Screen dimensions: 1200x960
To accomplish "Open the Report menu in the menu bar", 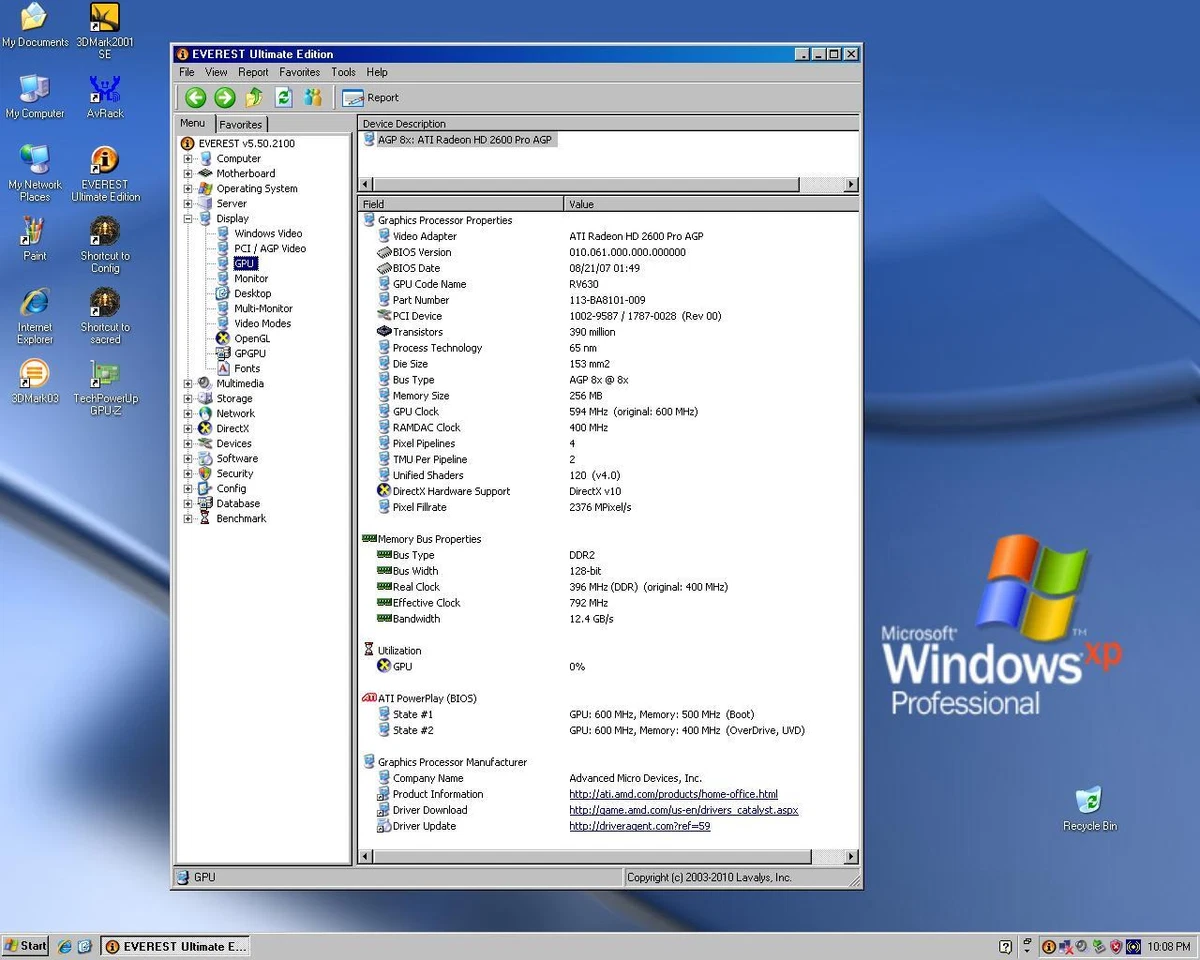I will point(253,72).
